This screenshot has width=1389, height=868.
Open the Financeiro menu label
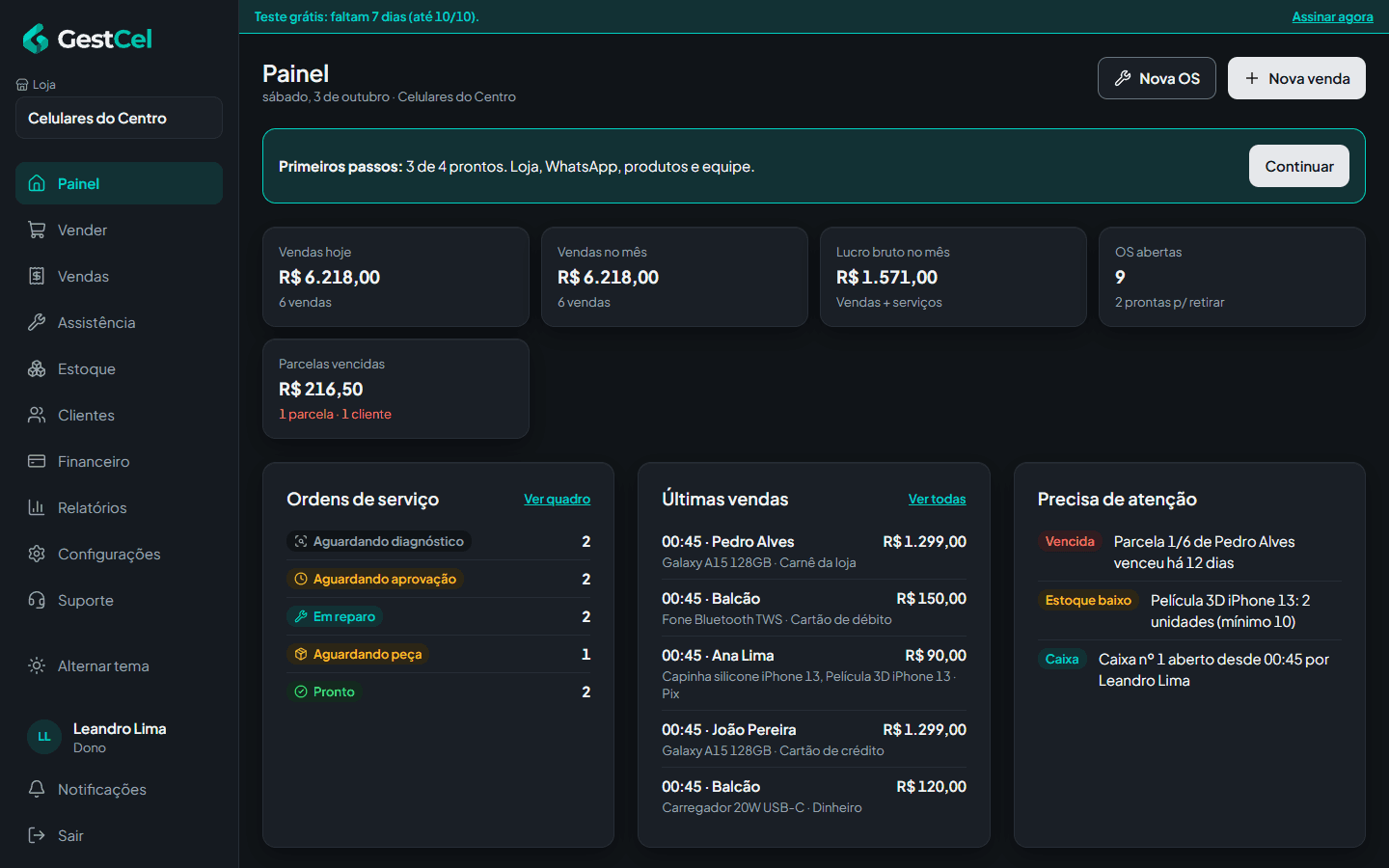[x=94, y=461]
